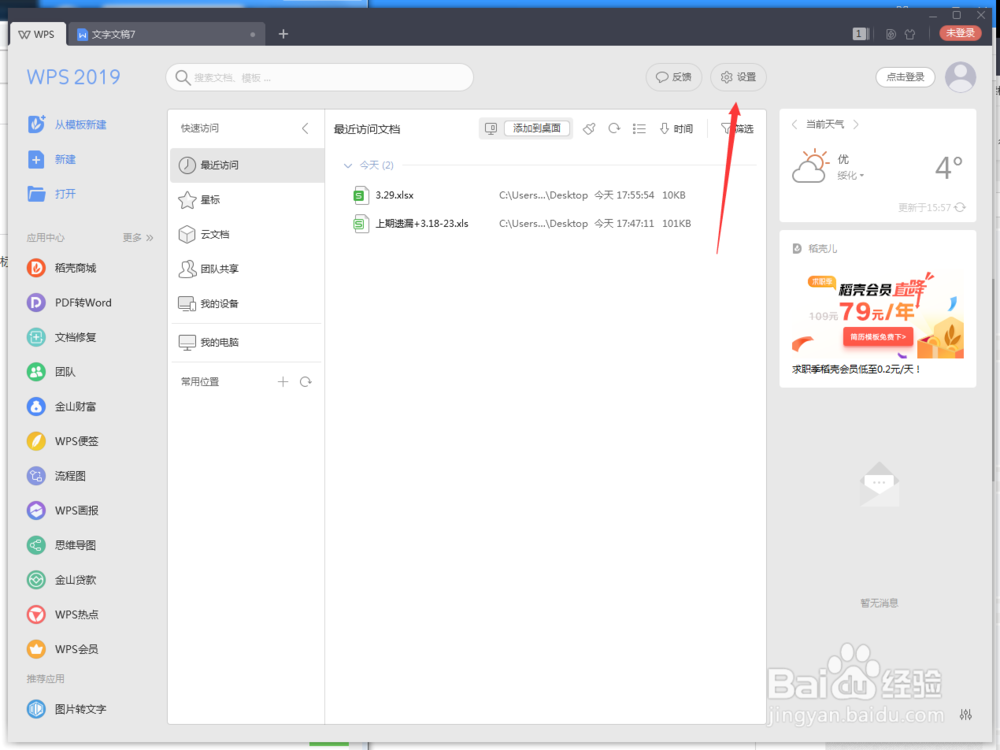This screenshot has width=1000, height=750.
Task: Open WPS画报 app
Action: pos(62,510)
